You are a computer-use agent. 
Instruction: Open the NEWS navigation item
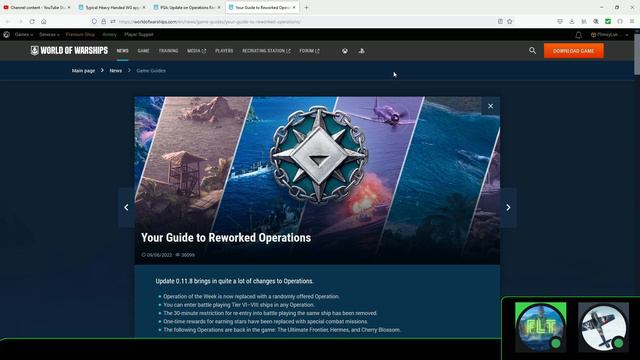122,51
